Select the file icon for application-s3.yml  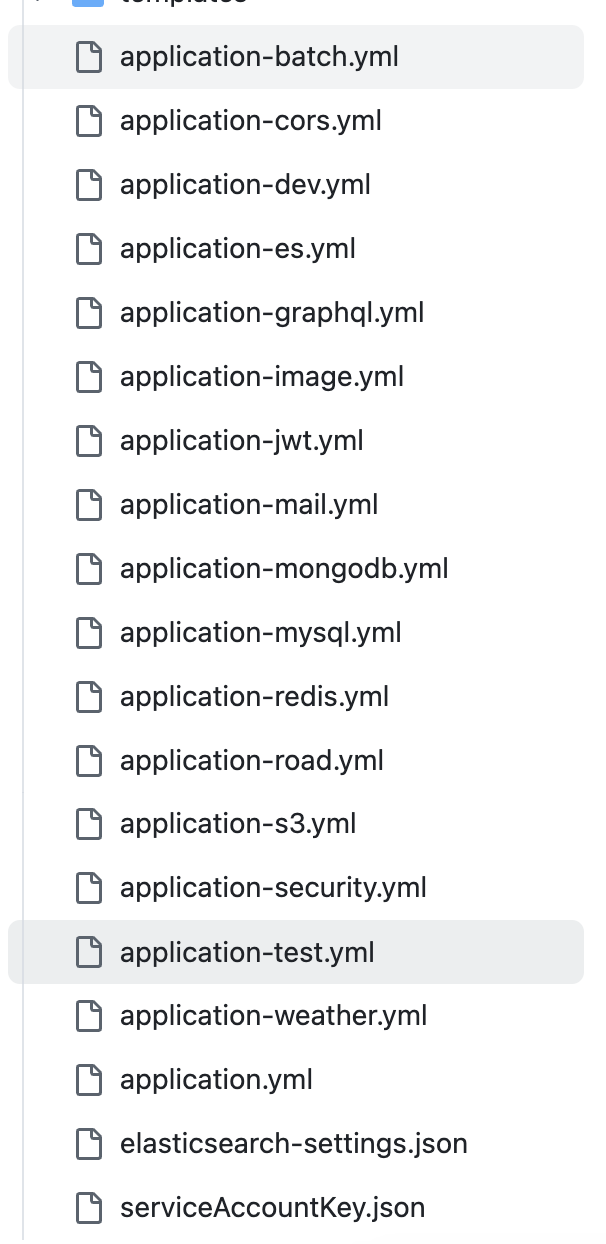pos(90,825)
